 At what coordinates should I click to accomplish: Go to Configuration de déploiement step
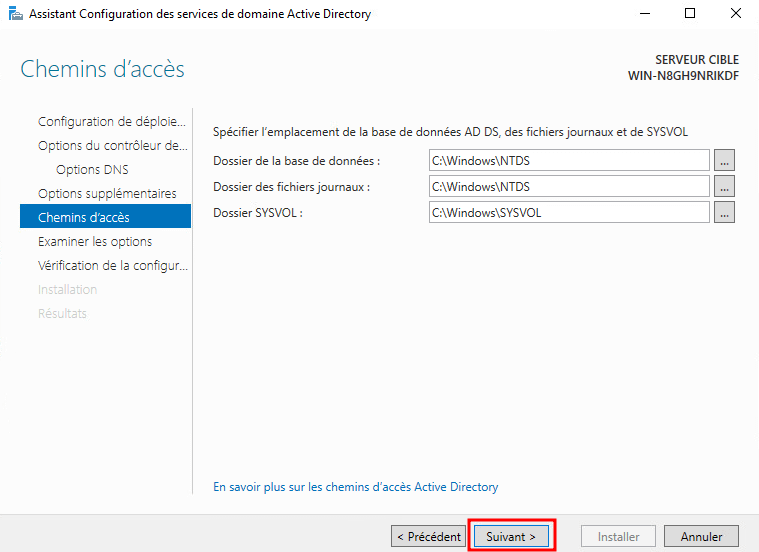click(x=111, y=122)
